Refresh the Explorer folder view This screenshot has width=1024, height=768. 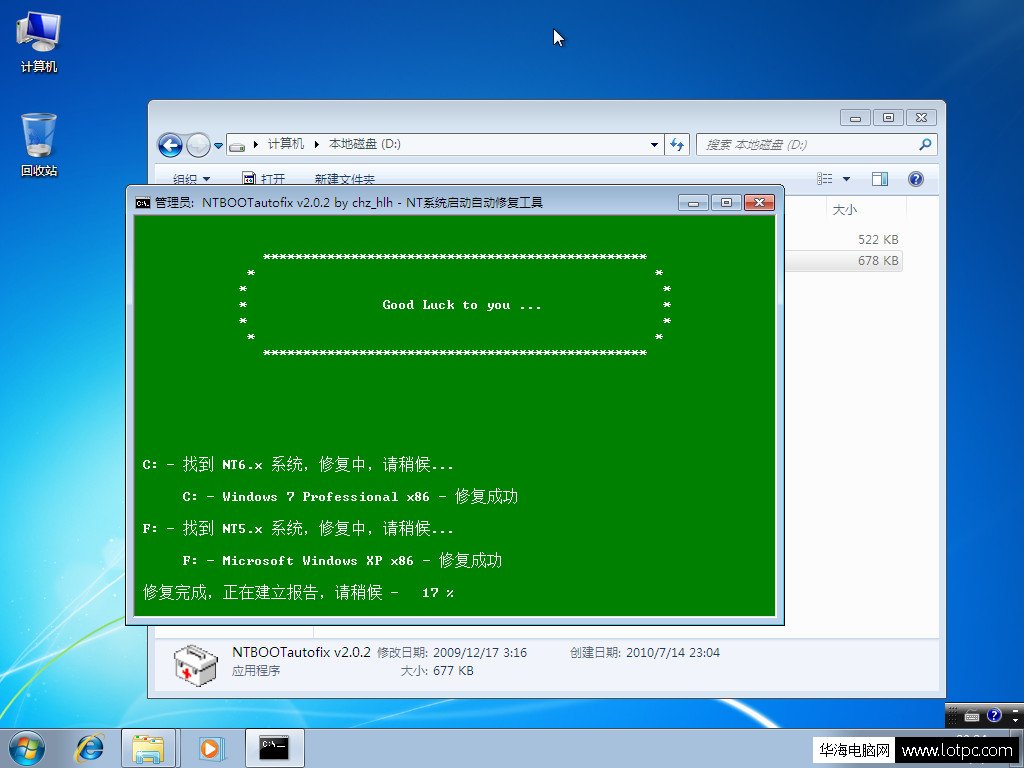[x=677, y=144]
